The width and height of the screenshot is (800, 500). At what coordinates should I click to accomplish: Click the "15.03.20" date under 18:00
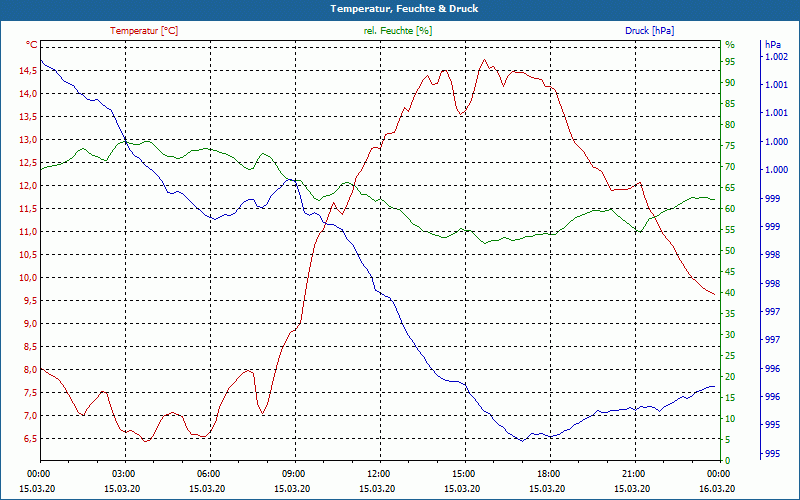pos(547,488)
